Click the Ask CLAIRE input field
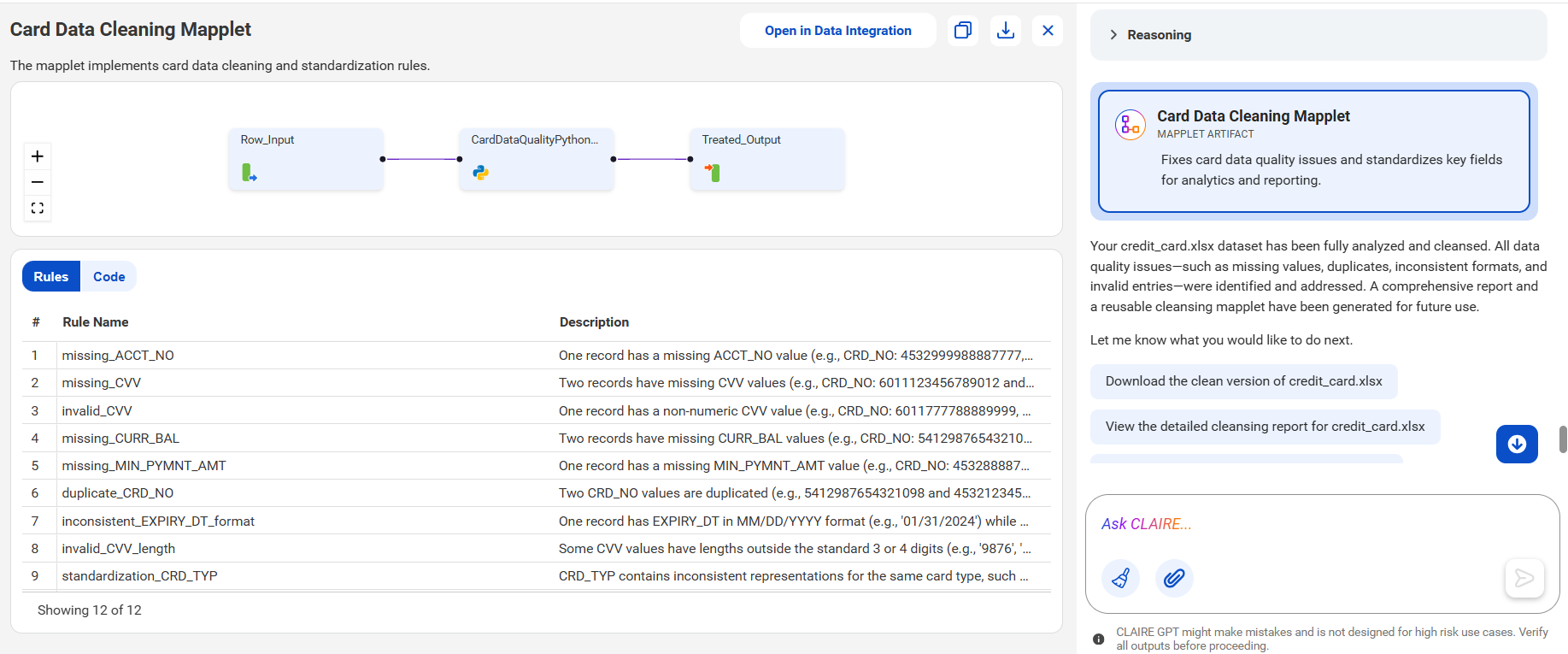 pos(1322,524)
